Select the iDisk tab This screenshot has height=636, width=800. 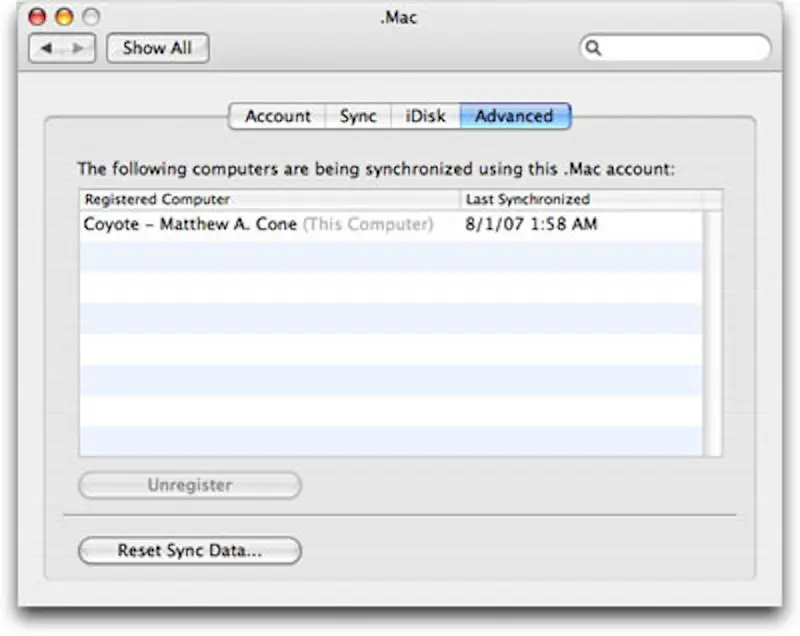coord(423,115)
